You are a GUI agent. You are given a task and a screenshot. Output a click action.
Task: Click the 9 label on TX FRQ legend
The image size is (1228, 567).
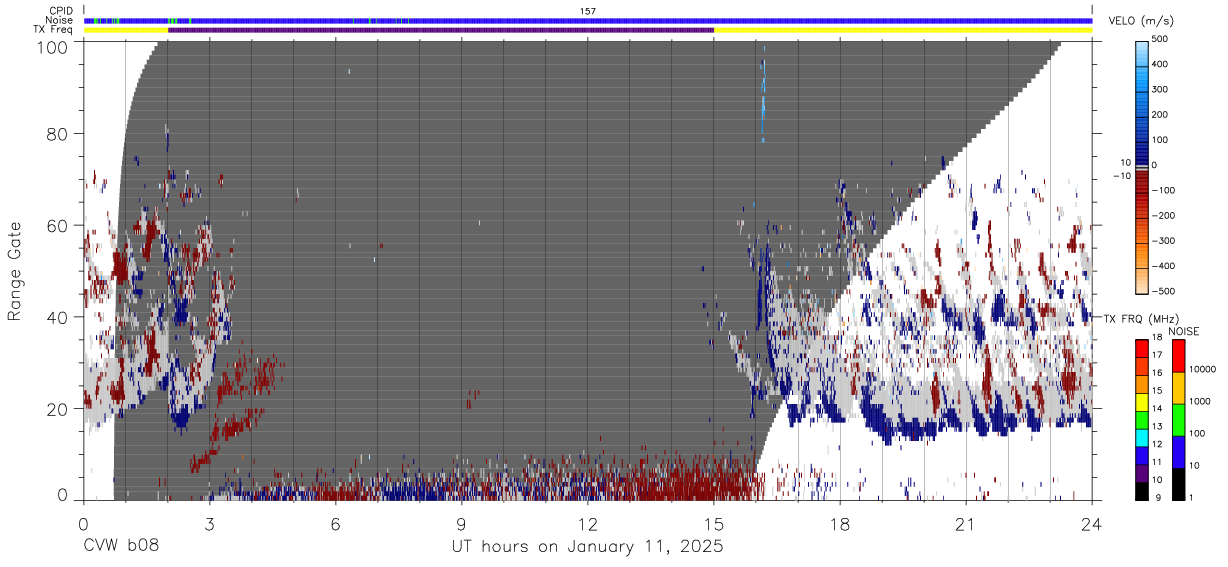(1157, 497)
